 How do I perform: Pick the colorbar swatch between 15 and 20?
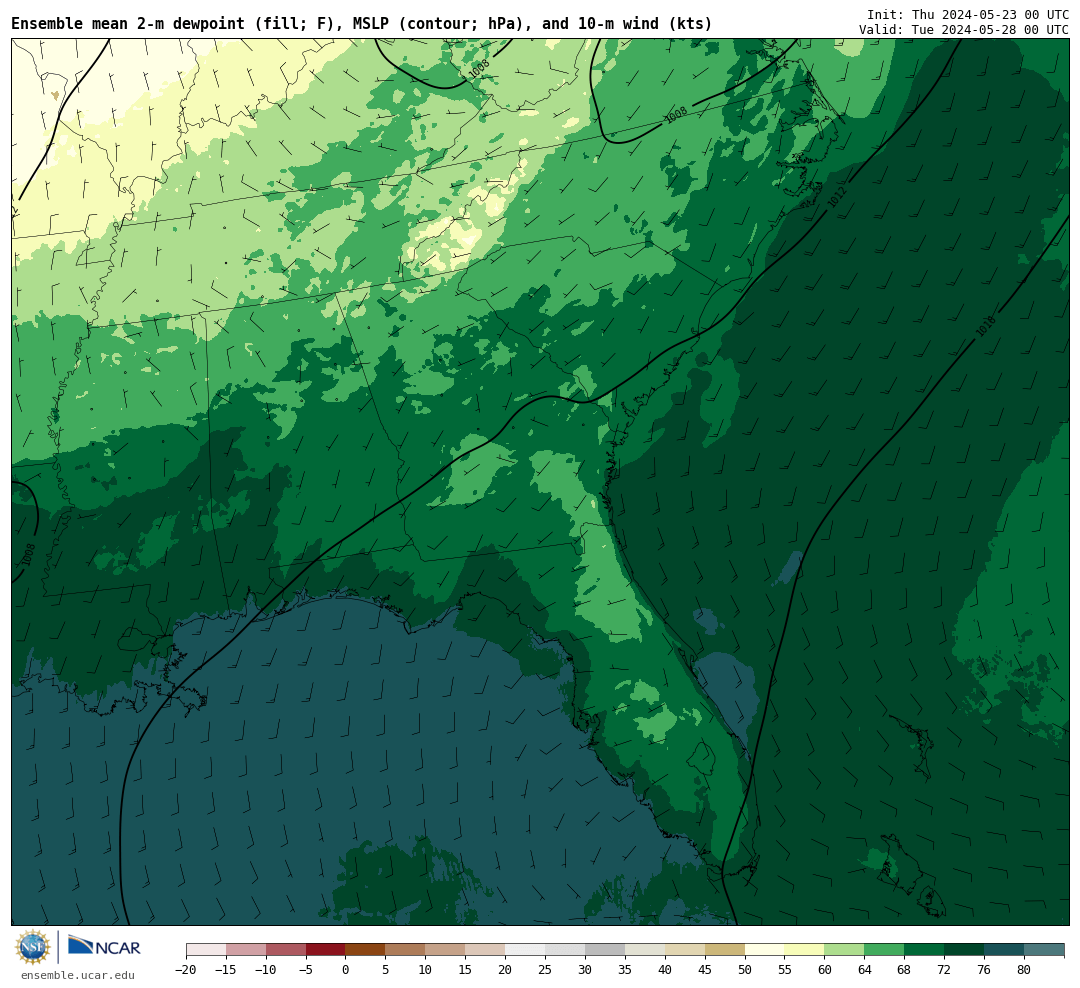pos(485,950)
